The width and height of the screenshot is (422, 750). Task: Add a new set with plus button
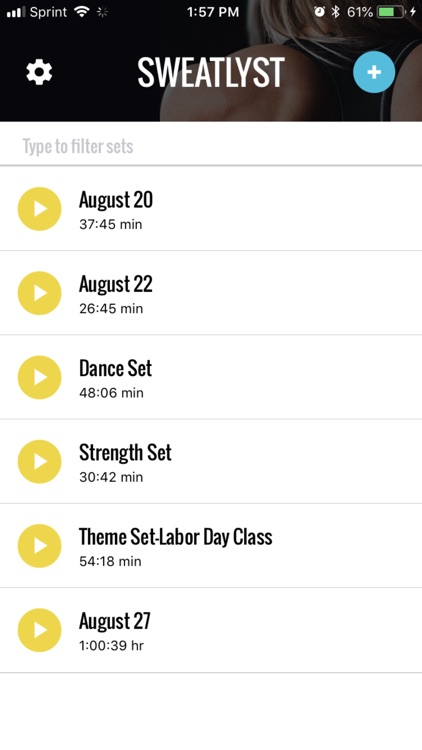(x=374, y=72)
